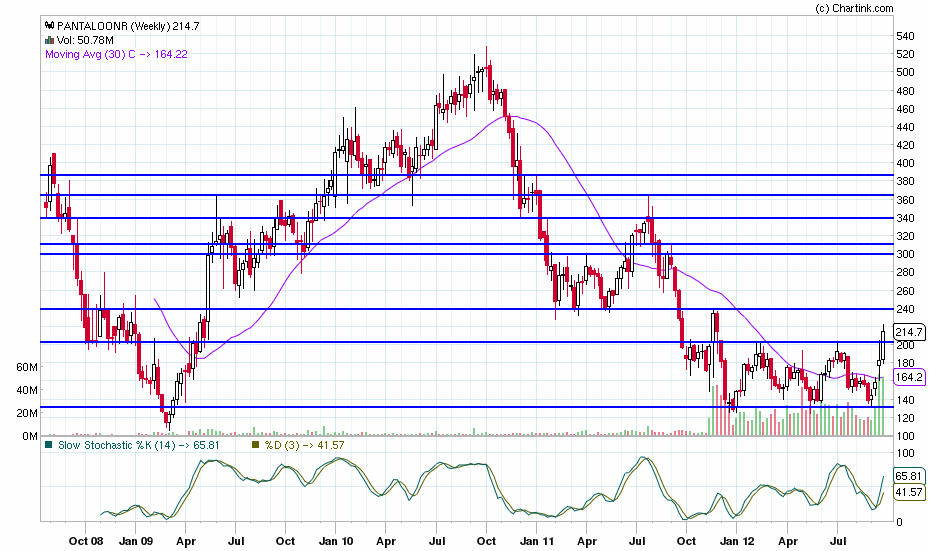Screen dimensions: 930x551
Task: Select the %D (3) -> 41.57 label
Action: (x=304, y=445)
